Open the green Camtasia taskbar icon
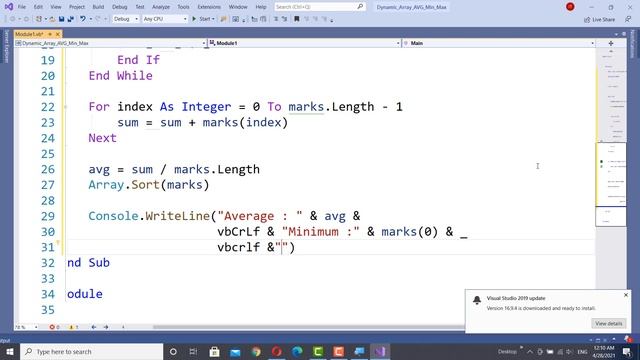This screenshot has height=360, width=640. click(x=318, y=351)
